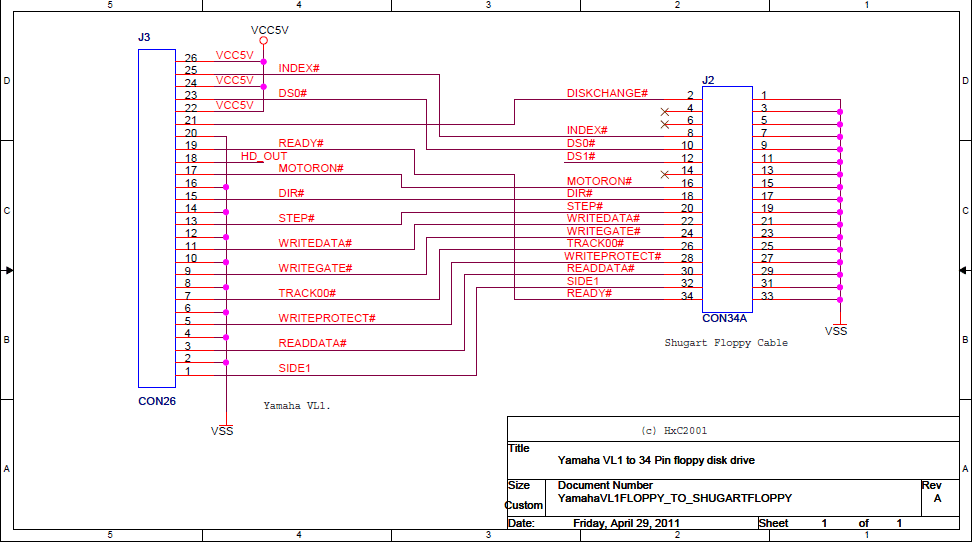Viewport: 973px width, 543px height.
Task: Click the 'Sheet' label in title block
Action: pos(773,523)
